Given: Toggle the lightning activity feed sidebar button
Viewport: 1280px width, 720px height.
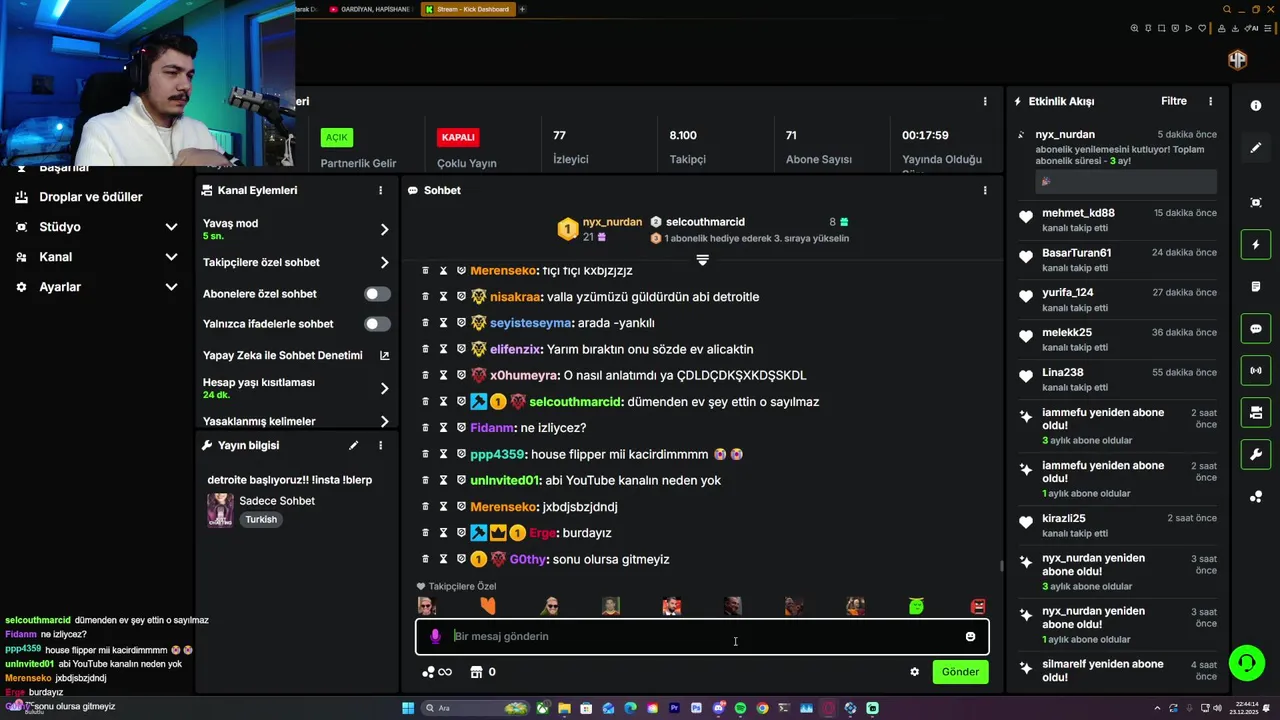Looking at the screenshot, I should [1256, 245].
